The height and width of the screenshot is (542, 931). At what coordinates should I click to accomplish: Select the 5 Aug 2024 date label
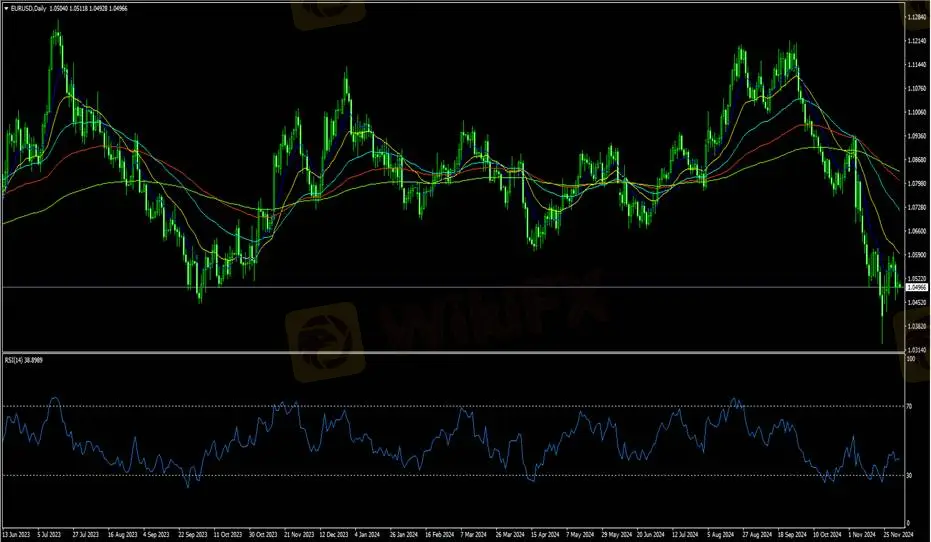tap(723, 535)
